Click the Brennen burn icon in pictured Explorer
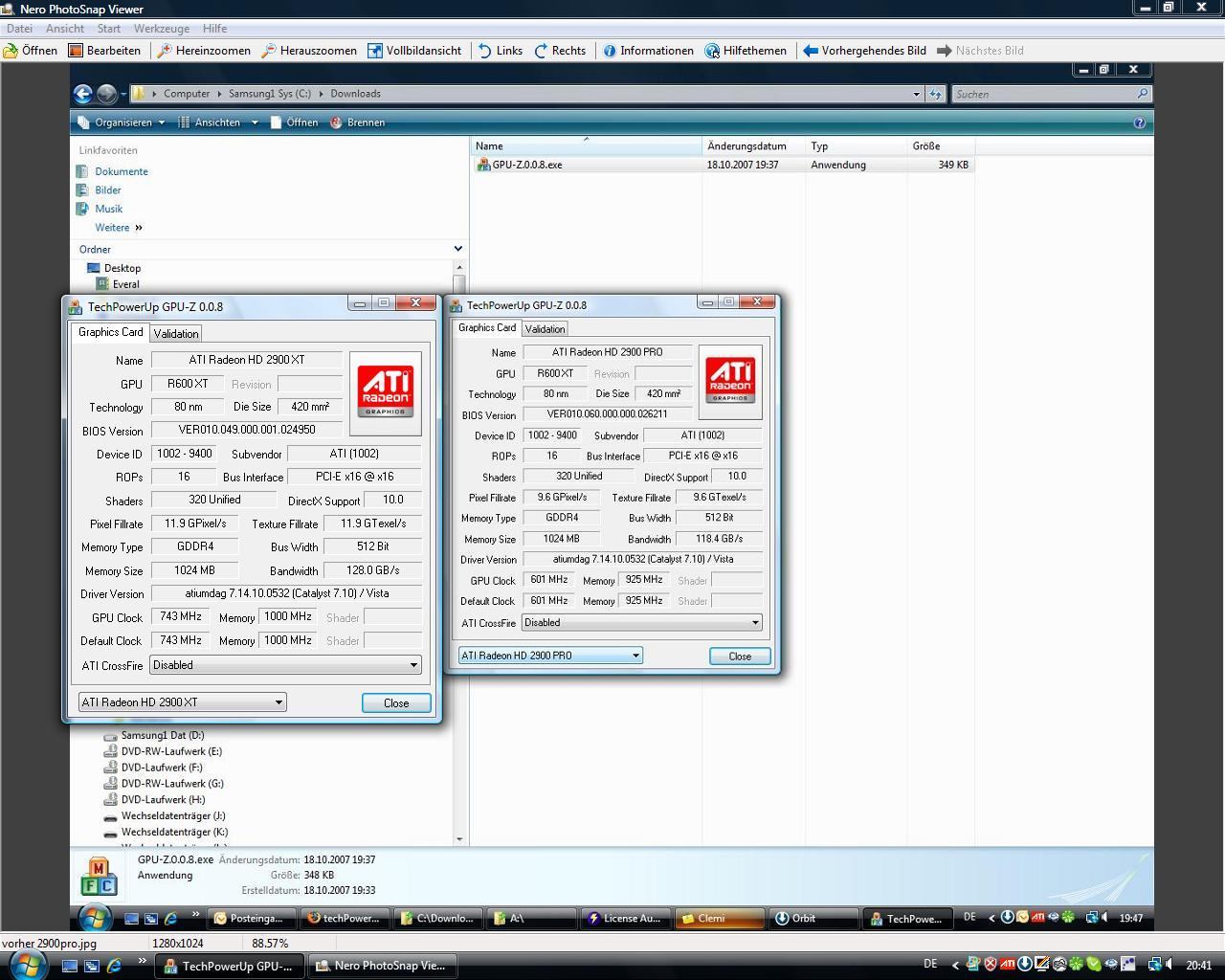This screenshot has height=980, width=1225. coord(336,122)
